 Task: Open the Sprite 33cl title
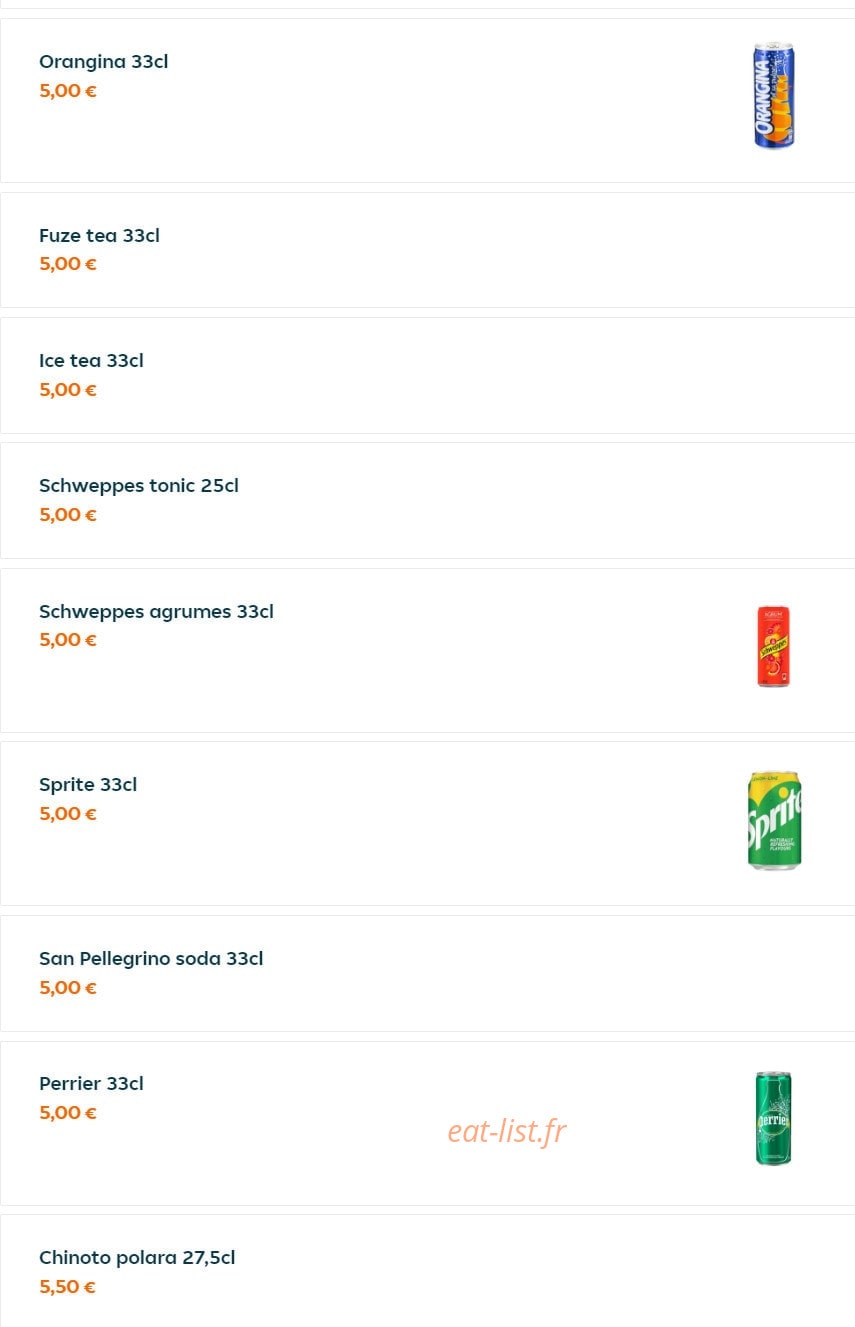coord(88,785)
